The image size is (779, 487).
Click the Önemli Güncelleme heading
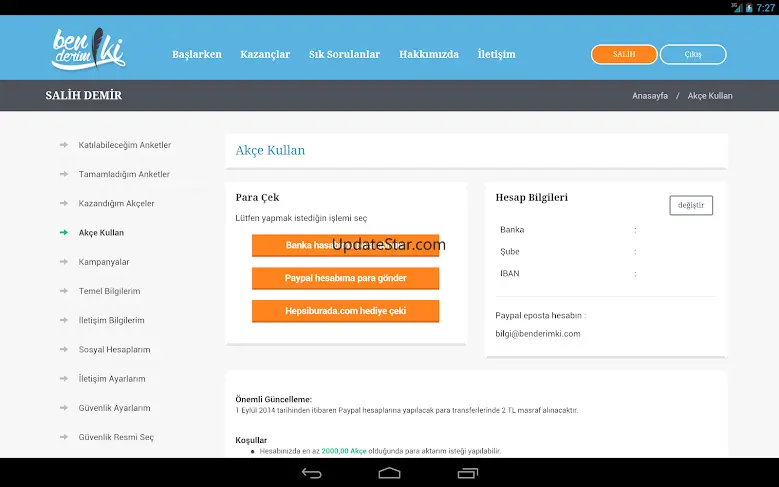coord(274,399)
